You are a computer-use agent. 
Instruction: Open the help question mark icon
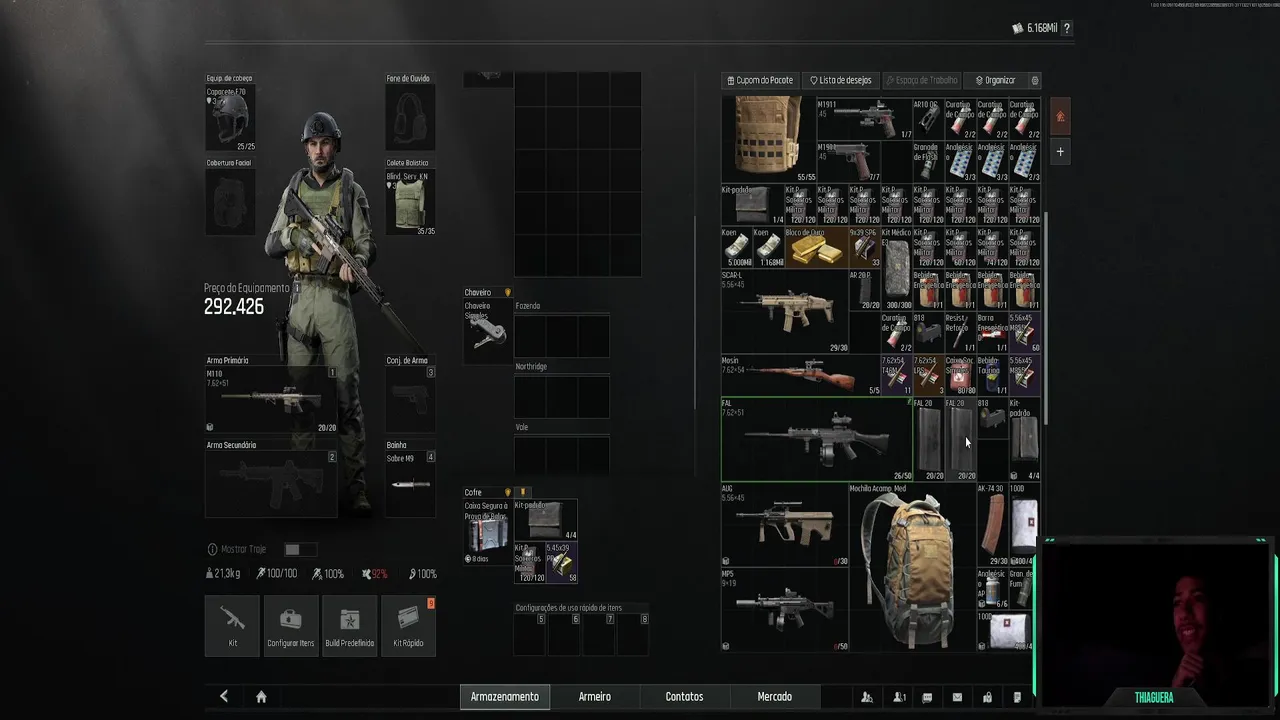(1067, 28)
